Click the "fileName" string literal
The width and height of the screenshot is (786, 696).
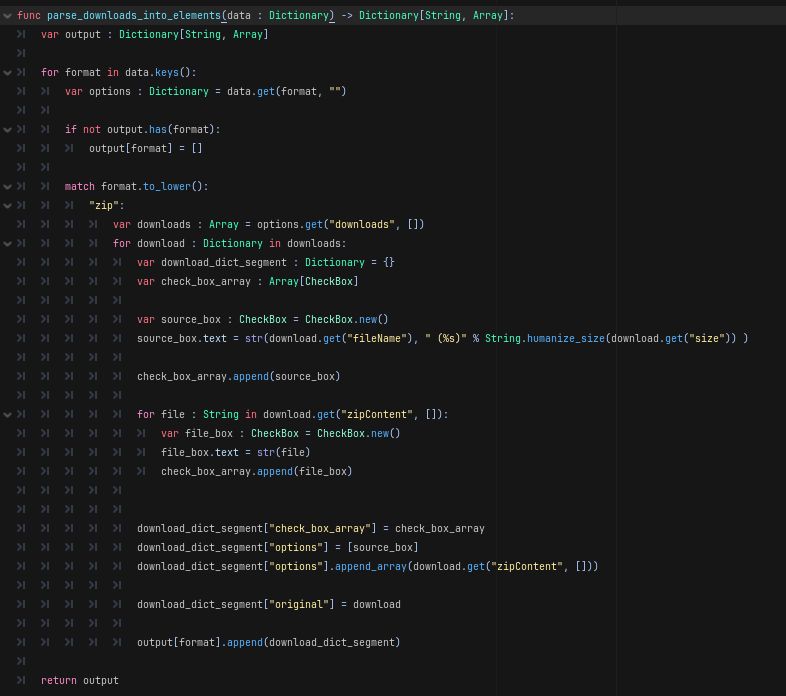point(377,338)
